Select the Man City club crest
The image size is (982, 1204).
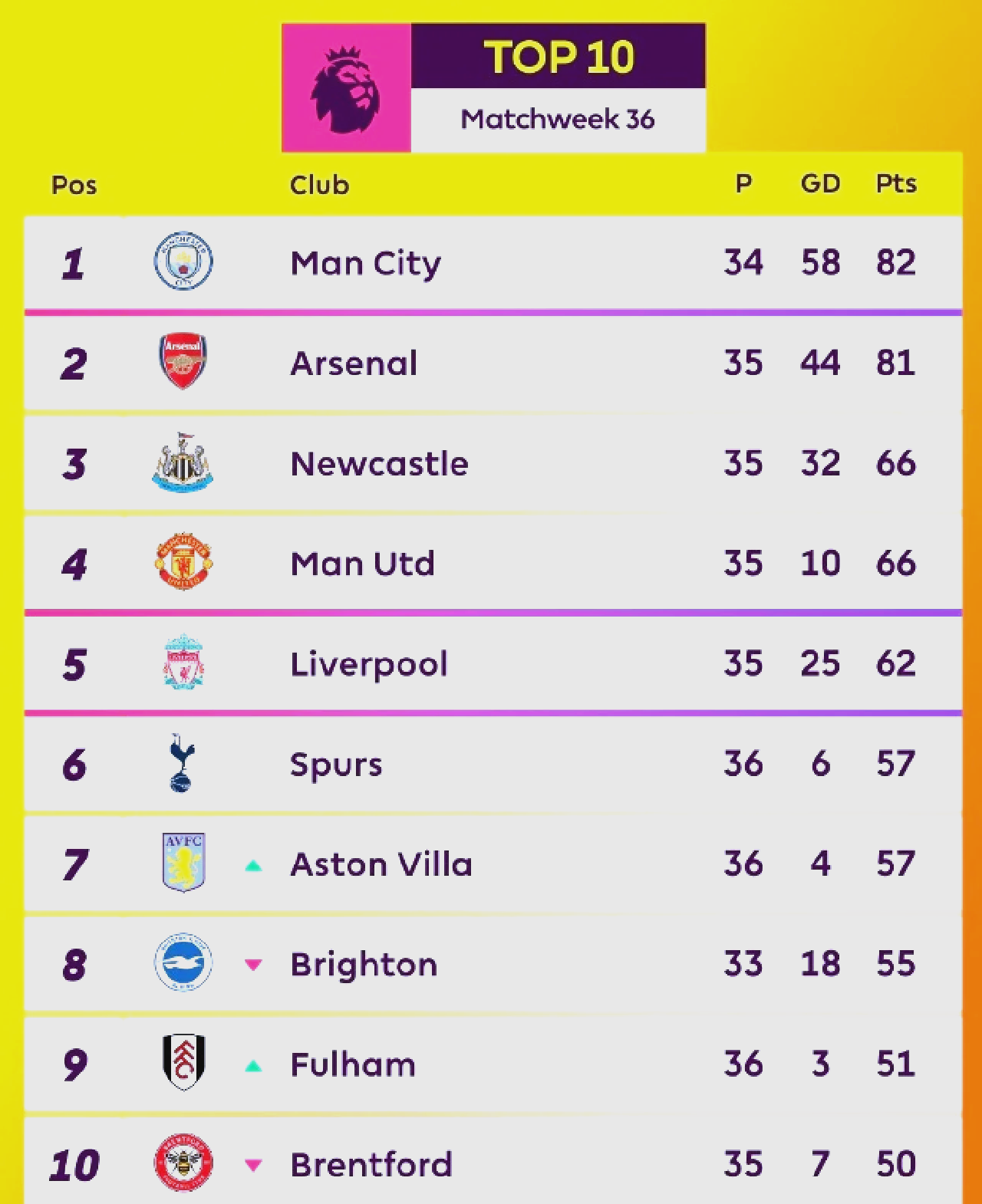click(183, 262)
